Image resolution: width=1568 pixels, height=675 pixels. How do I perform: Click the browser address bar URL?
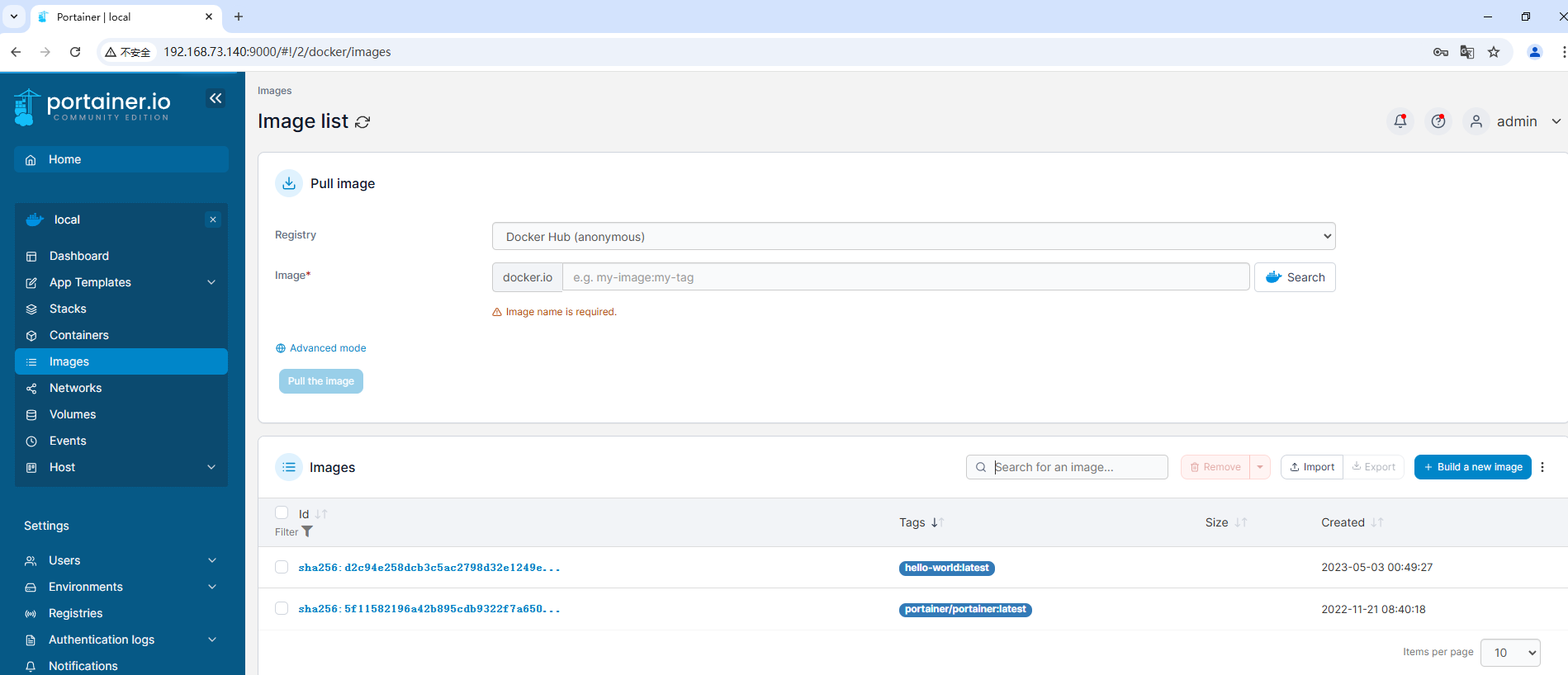click(277, 52)
